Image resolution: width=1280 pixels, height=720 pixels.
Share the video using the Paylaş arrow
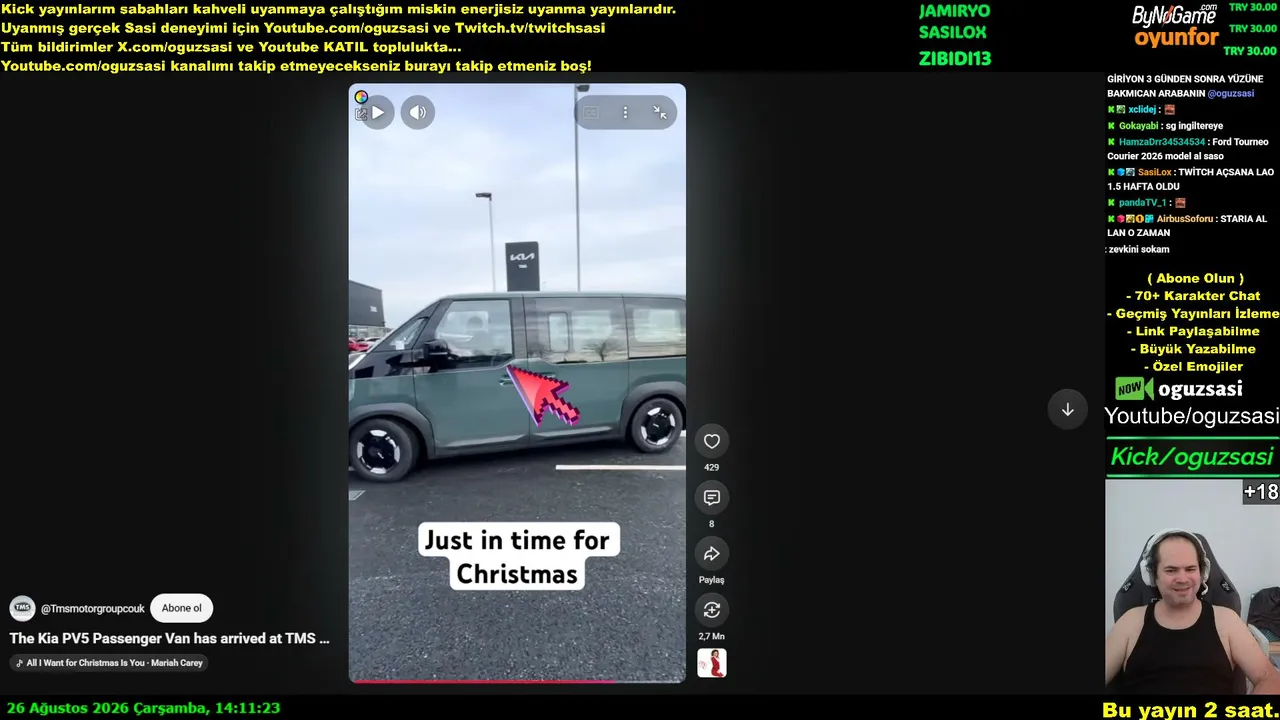coord(712,553)
